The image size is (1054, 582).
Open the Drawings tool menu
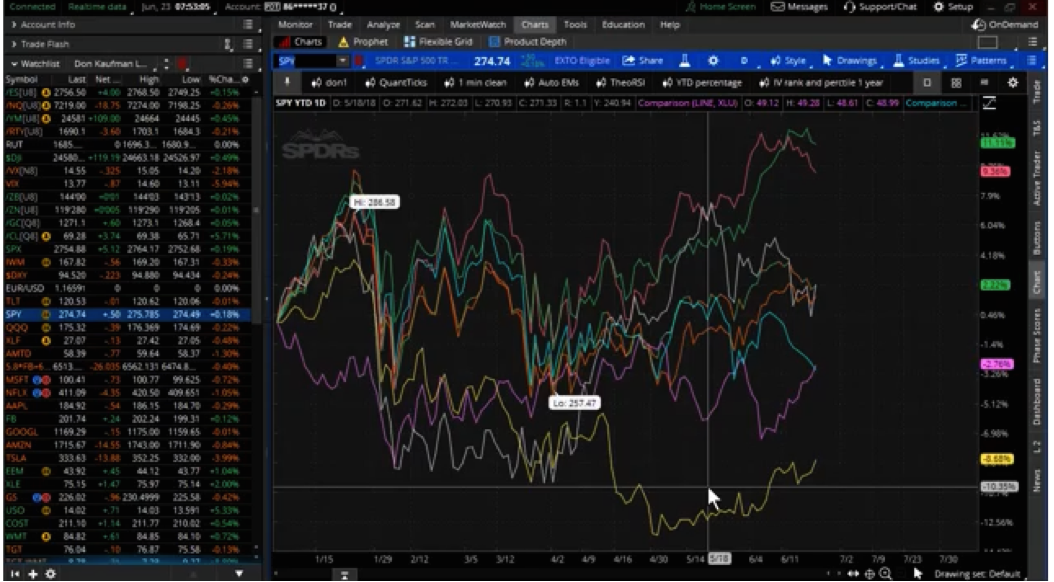click(x=849, y=61)
